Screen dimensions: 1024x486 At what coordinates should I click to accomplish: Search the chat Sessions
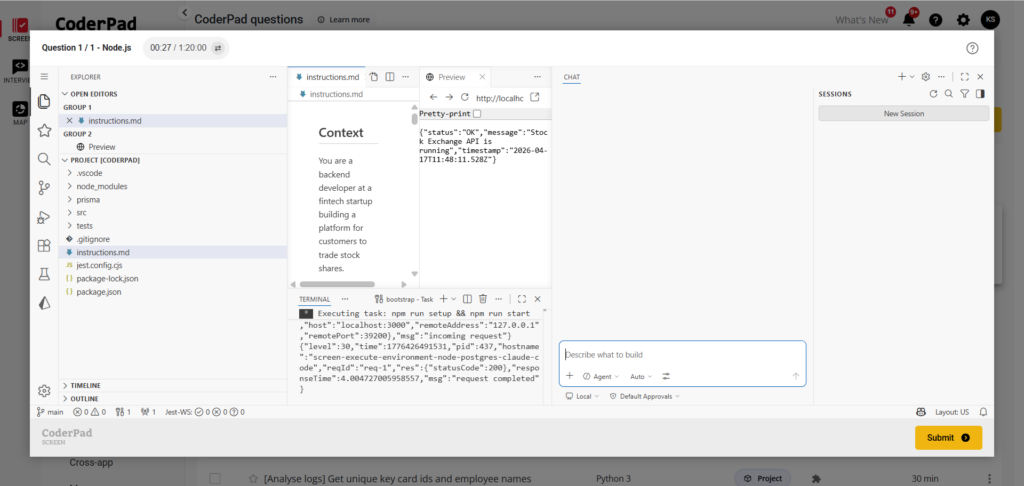coord(949,94)
